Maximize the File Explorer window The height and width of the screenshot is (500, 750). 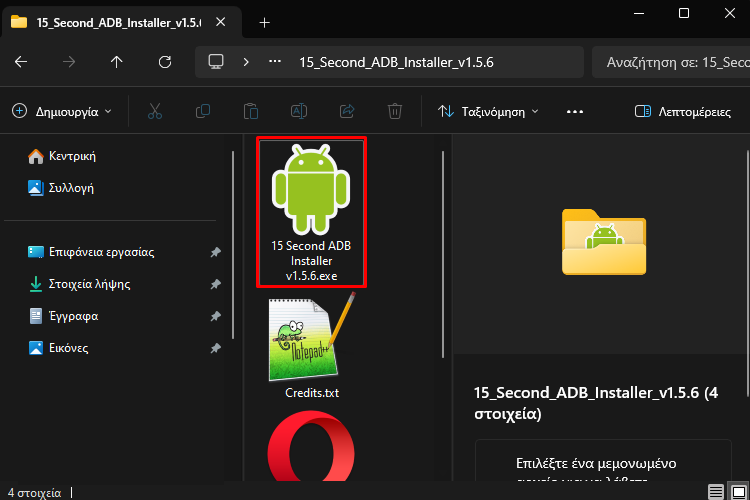tap(684, 13)
